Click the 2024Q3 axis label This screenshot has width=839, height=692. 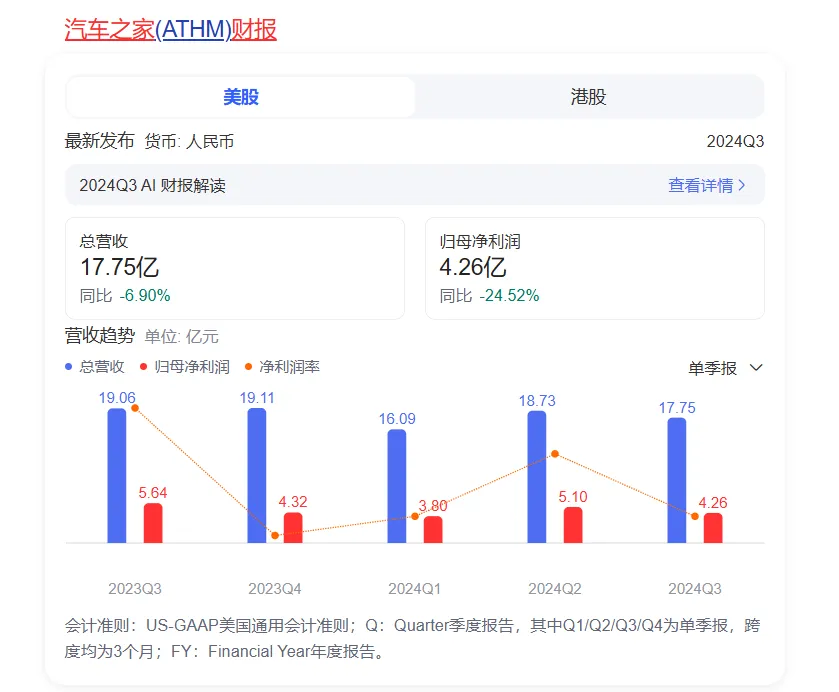point(695,589)
